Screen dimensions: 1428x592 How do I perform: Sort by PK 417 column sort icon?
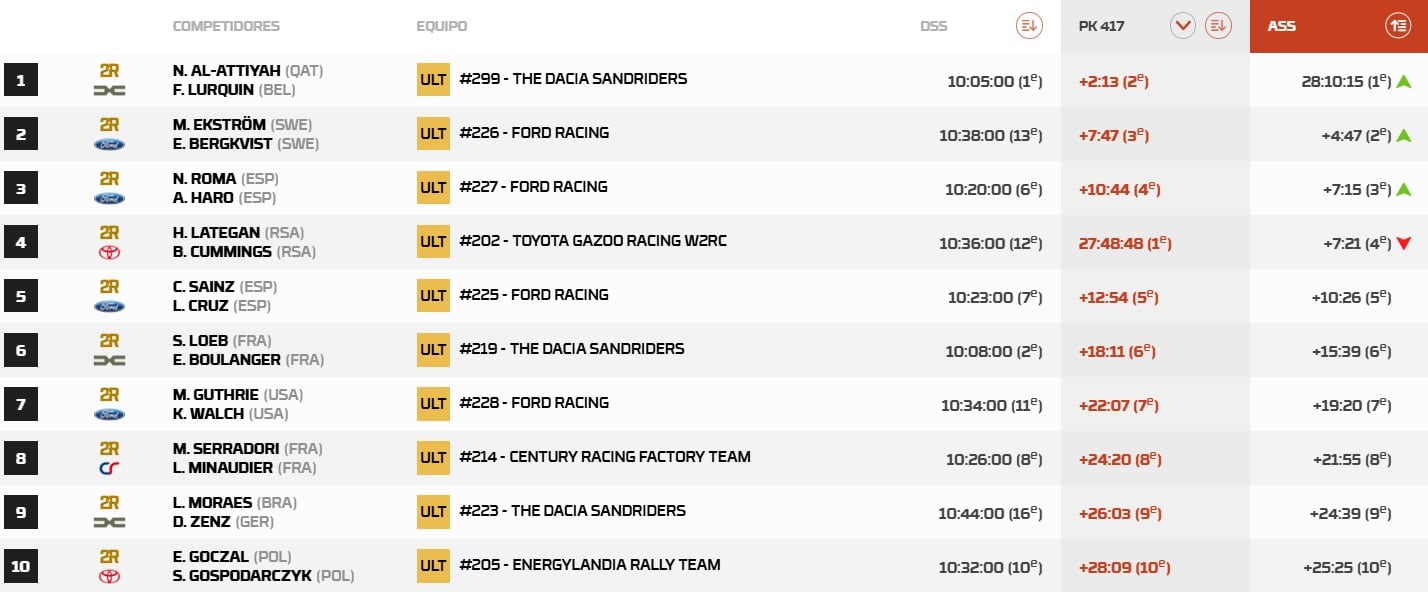(1217, 26)
